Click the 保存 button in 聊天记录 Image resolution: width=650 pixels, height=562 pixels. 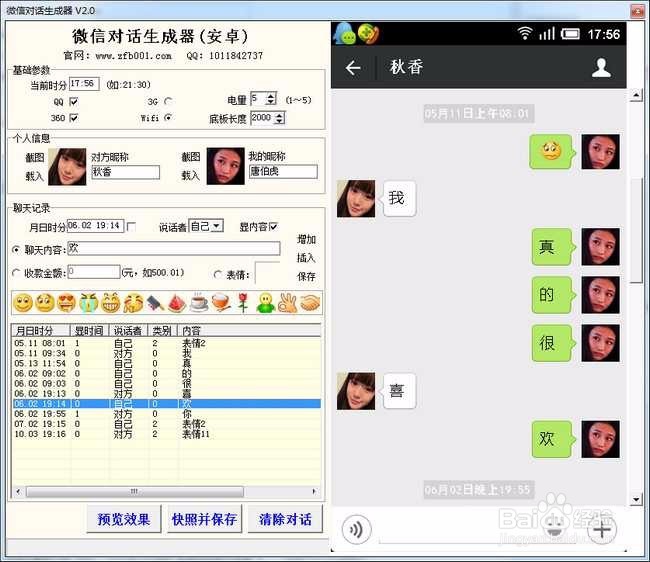click(306, 276)
